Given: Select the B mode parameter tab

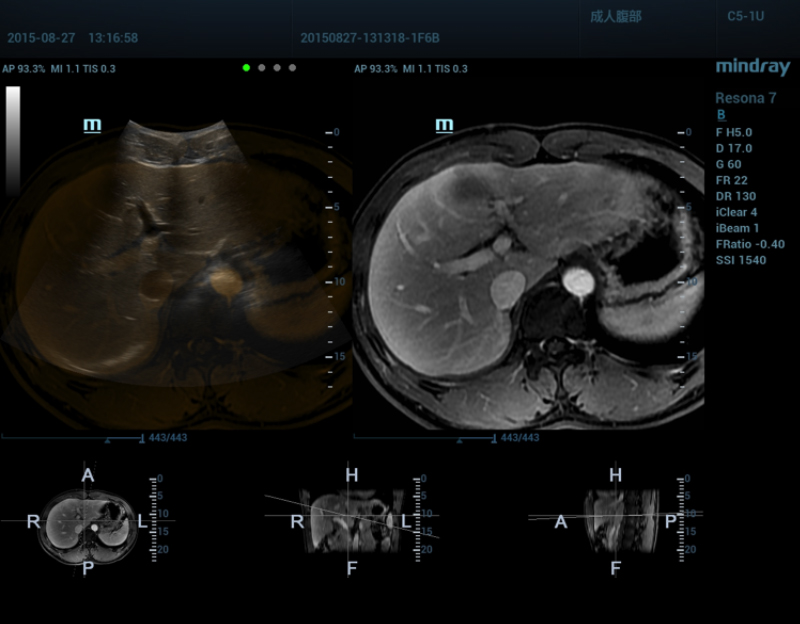Looking at the screenshot, I should (721, 115).
